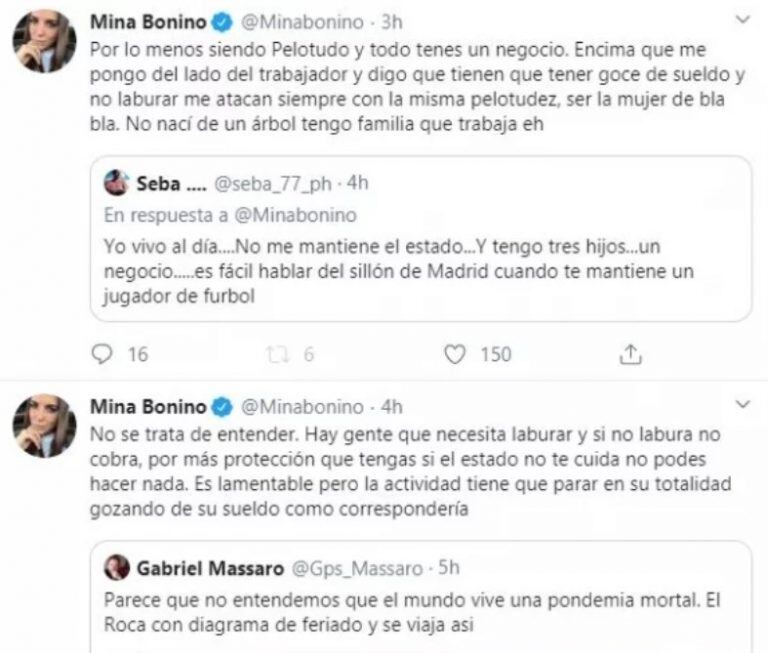Open Mina Bonino's avatar on first tweet
Image resolution: width=768 pixels, height=653 pixels.
[45, 43]
